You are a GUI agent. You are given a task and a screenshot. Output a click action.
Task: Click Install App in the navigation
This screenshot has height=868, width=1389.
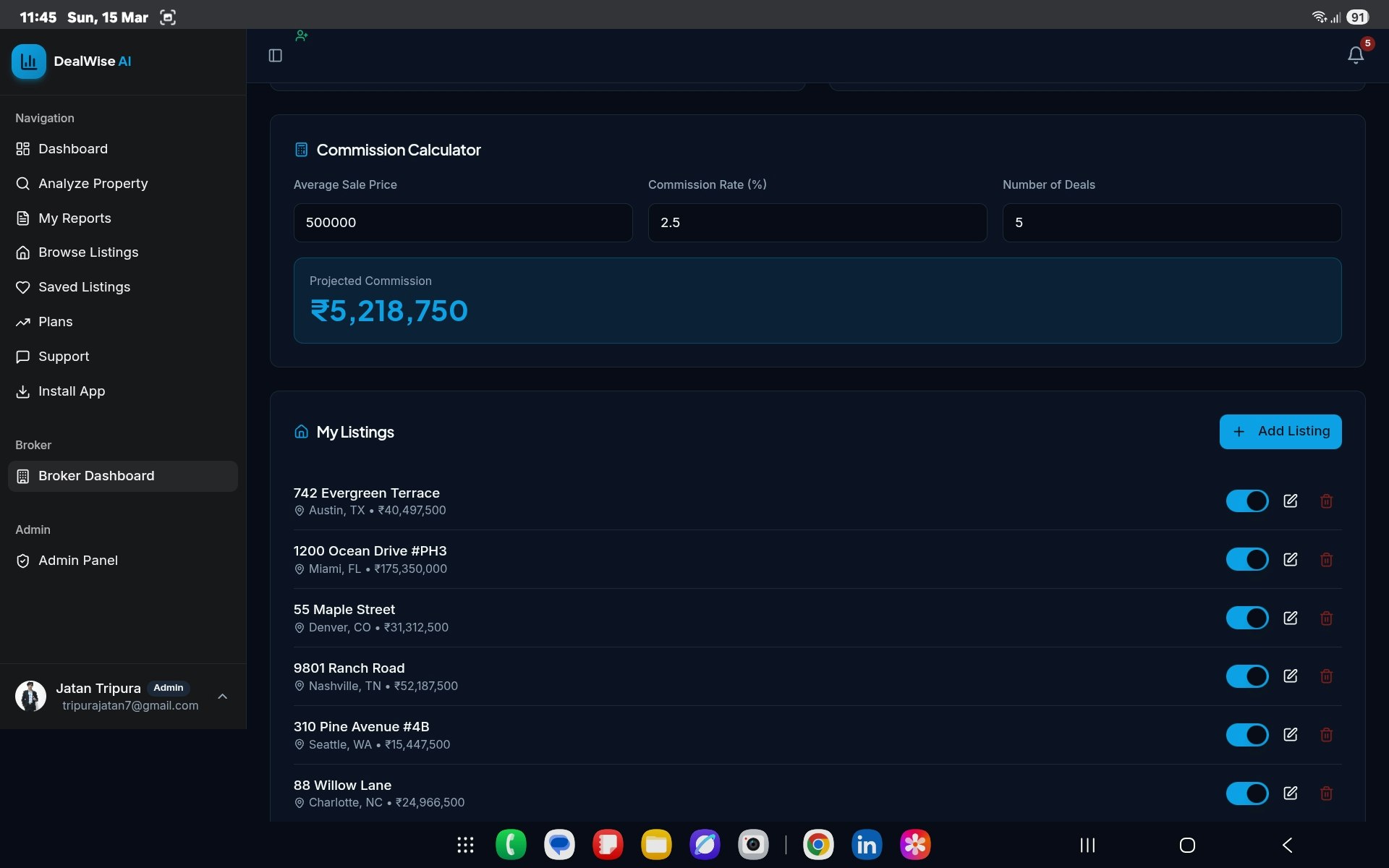(x=72, y=391)
